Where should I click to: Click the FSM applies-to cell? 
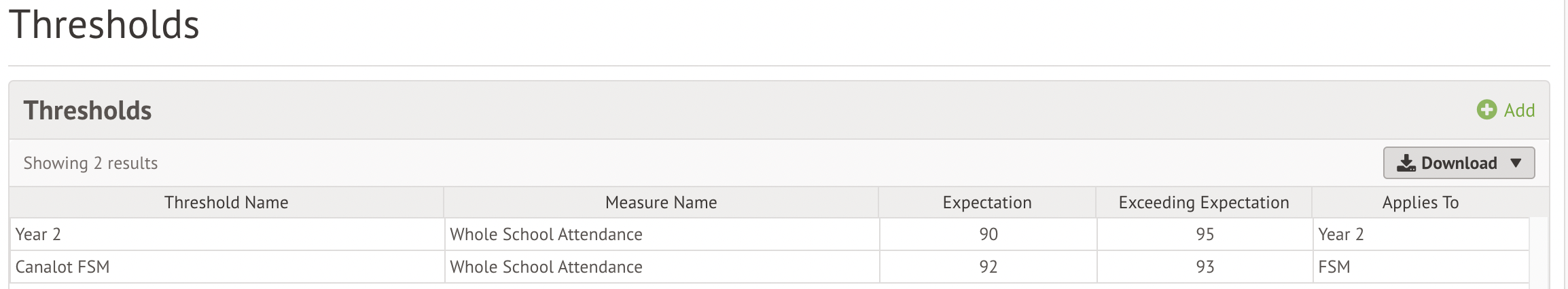tap(1421, 267)
